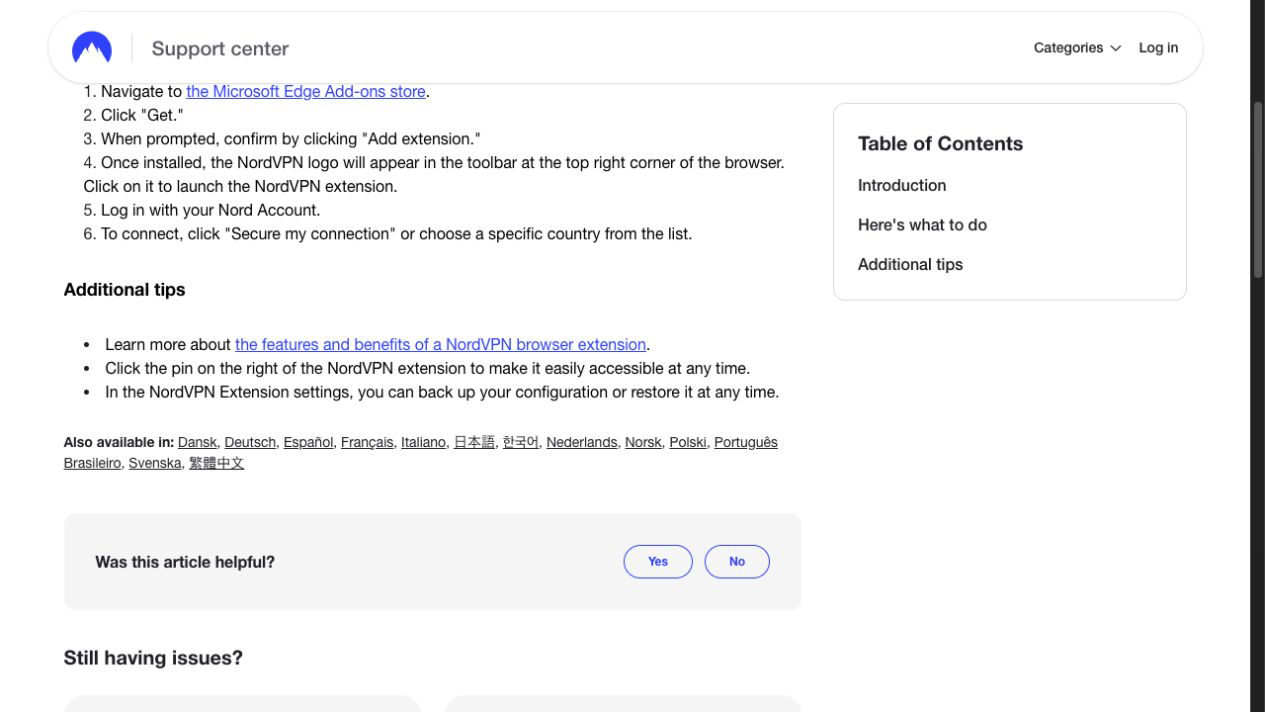Viewport: 1265px width, 712px height.
Task: Open the Support center home link
Action: tap(220, 48)
